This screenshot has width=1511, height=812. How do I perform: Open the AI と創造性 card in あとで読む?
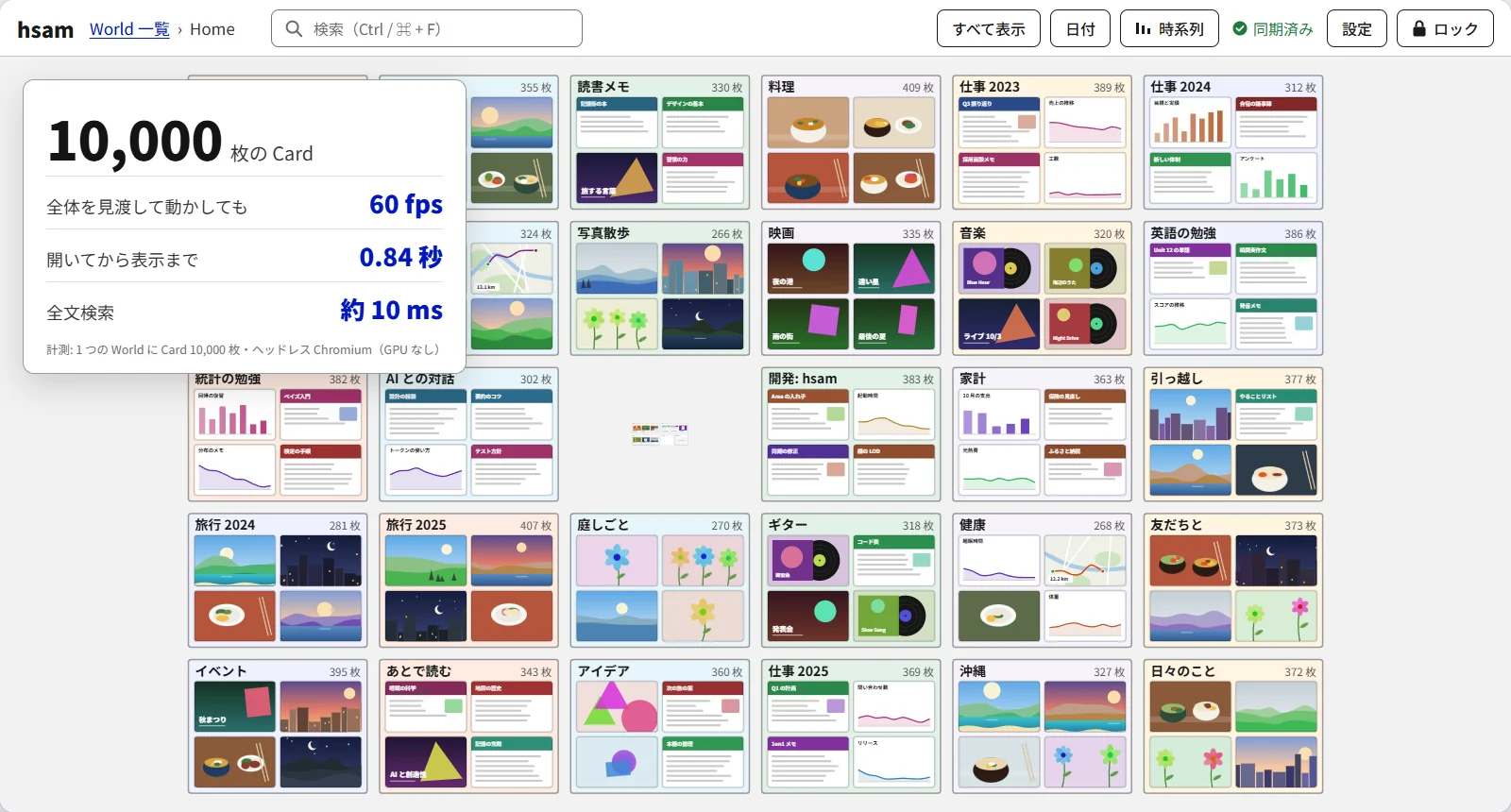click(x=426, y=762)
